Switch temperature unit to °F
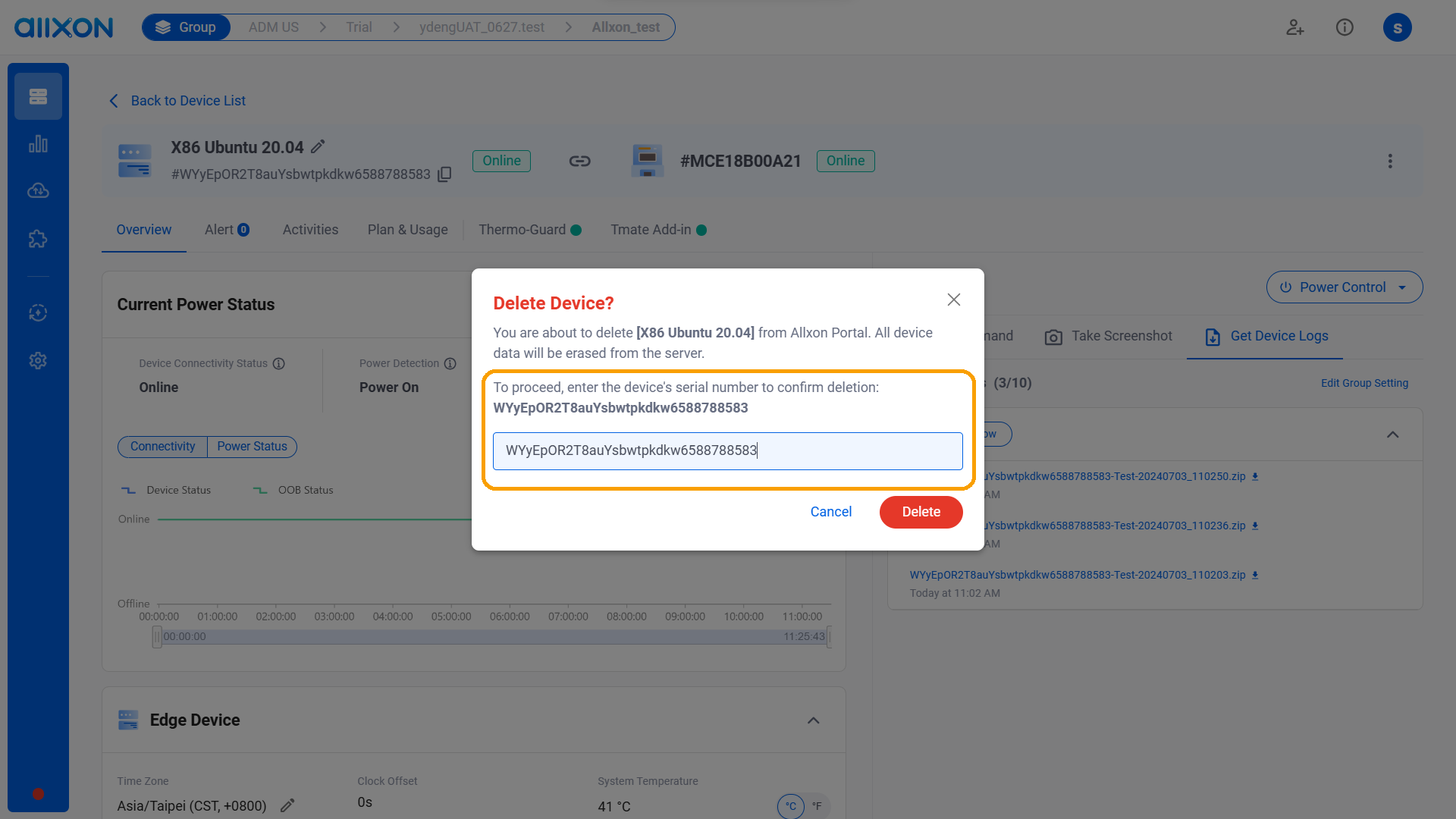 tap(817, 806)
